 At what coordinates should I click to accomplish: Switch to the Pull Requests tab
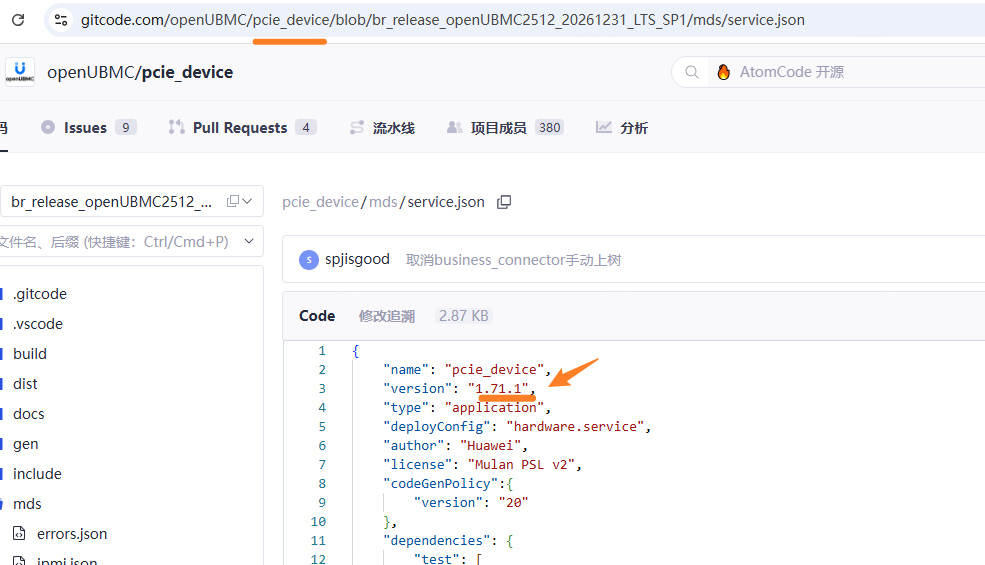coord(240,127)
